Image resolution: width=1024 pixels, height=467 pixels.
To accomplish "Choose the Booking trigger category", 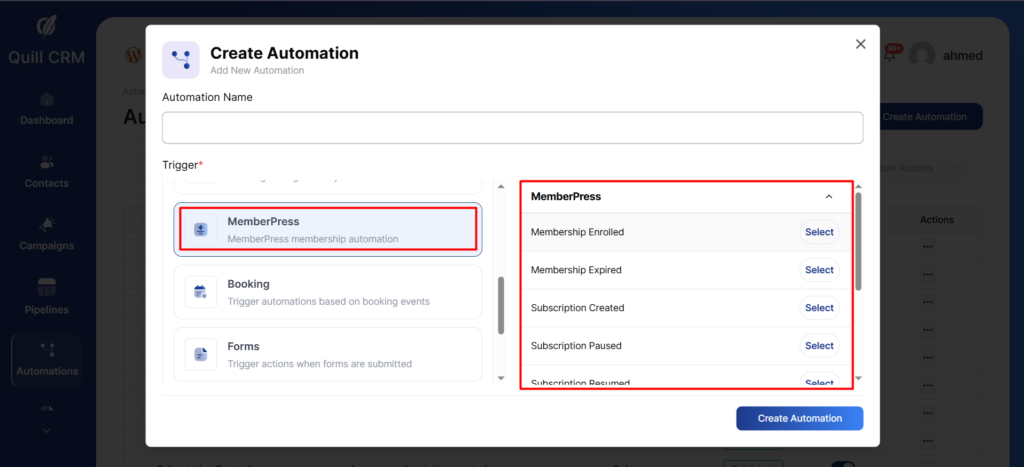I will (328, 292).
